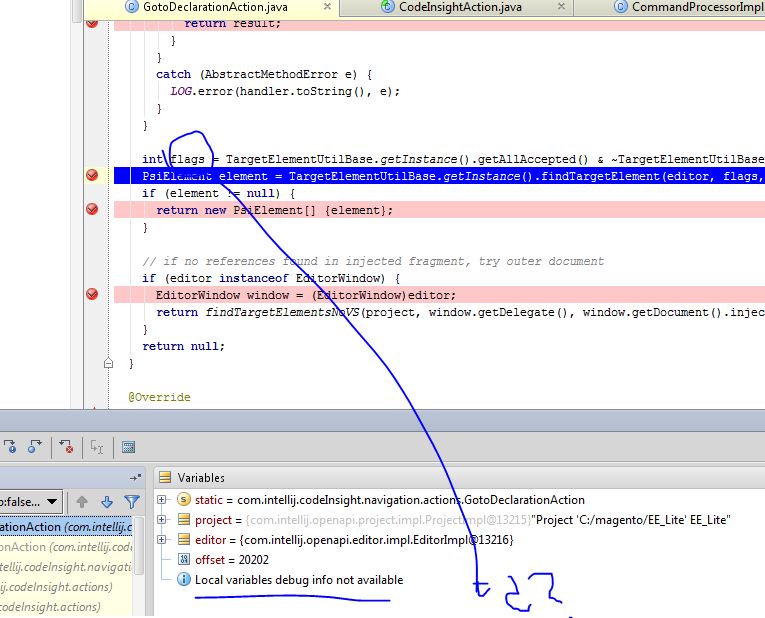This screenshot has height=618, width=765.
Task: Click the Frames panel hide/restore layout icon
Action: click(136, 478)
